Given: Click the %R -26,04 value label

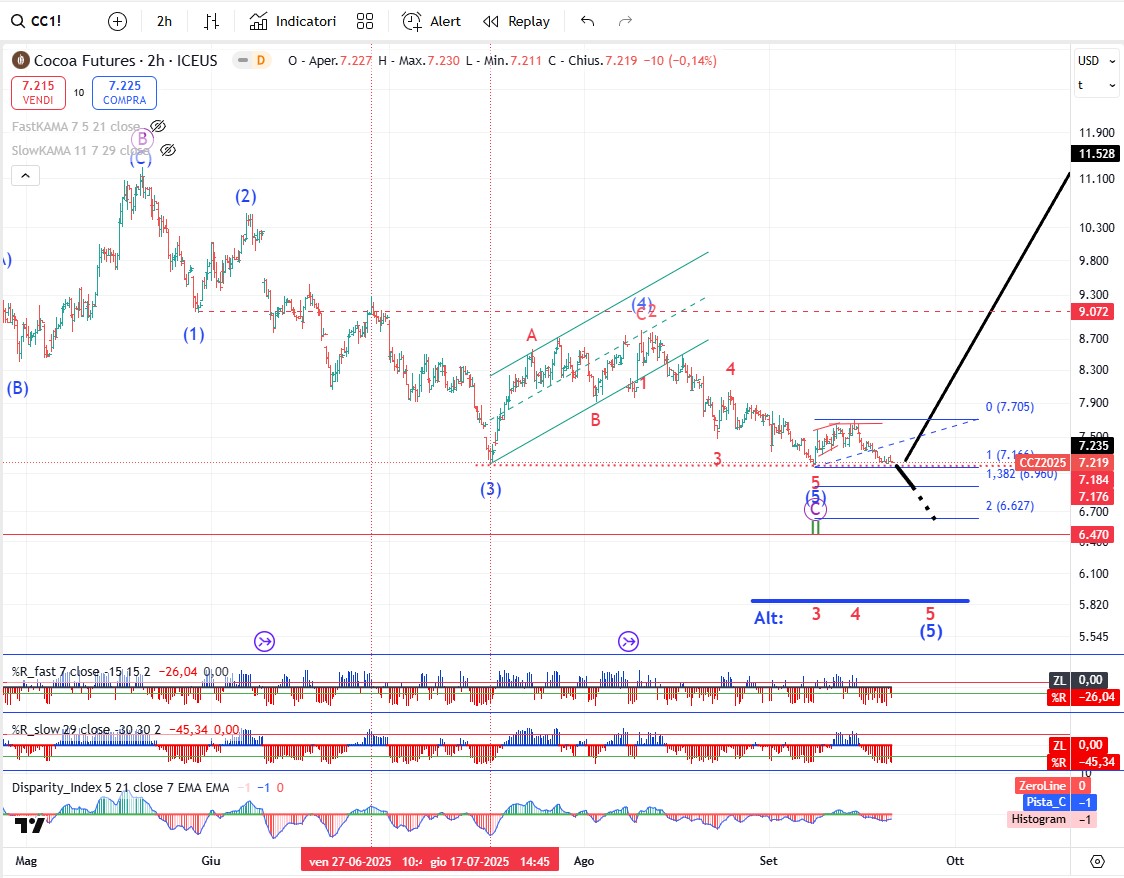Looking at the screenshot, I should (x=1082, y=697).
